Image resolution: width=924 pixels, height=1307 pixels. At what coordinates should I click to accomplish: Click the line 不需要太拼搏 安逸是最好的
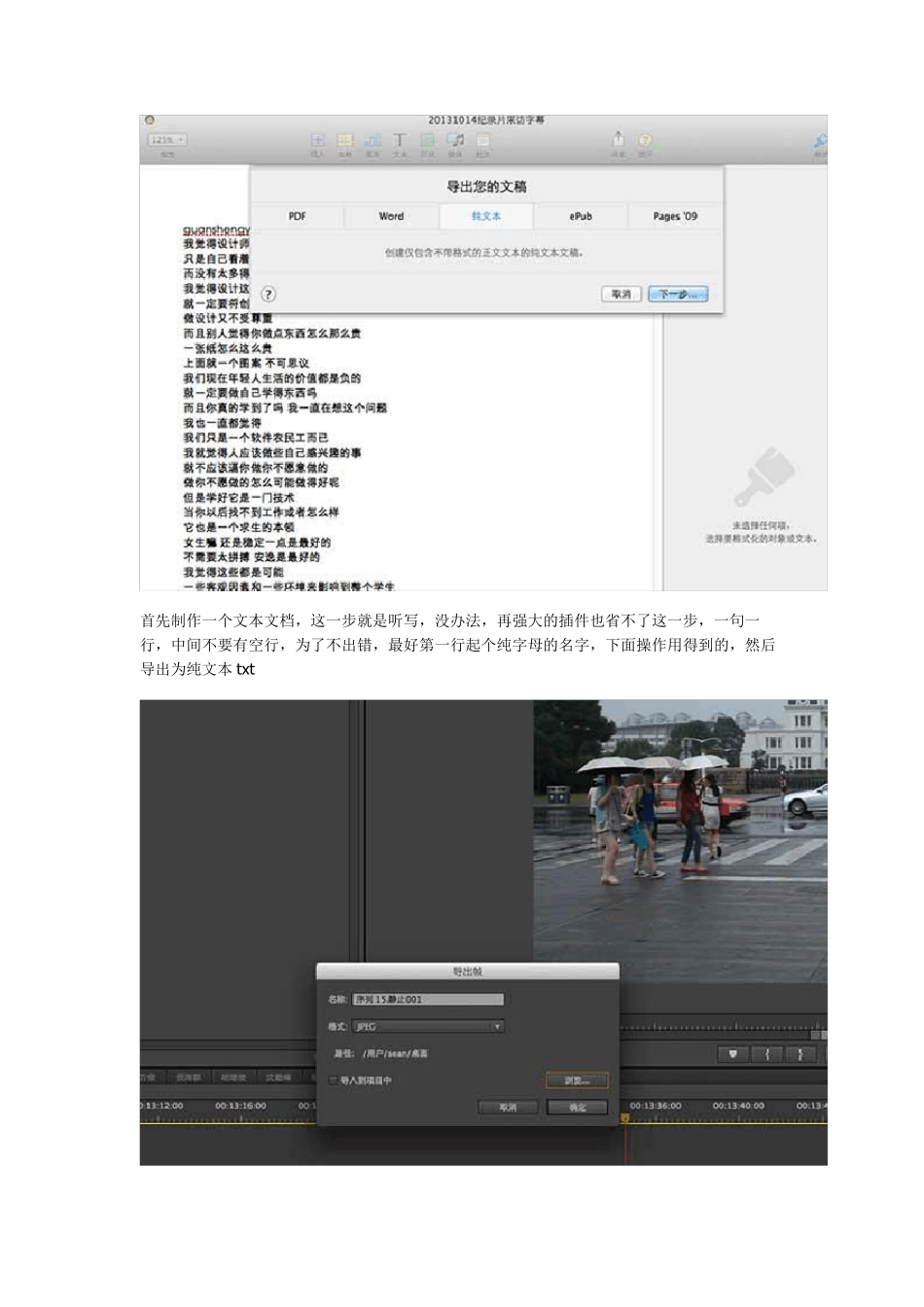click(x=251, y=557)
